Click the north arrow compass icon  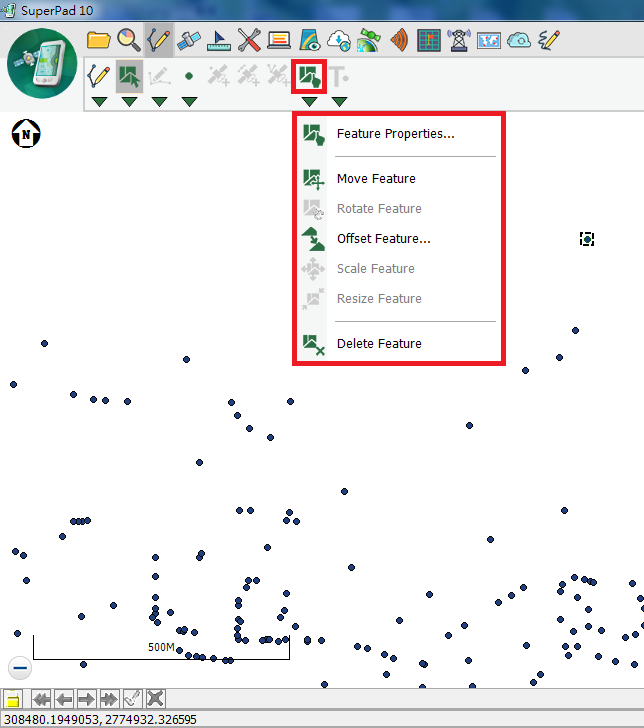[26, 134]
